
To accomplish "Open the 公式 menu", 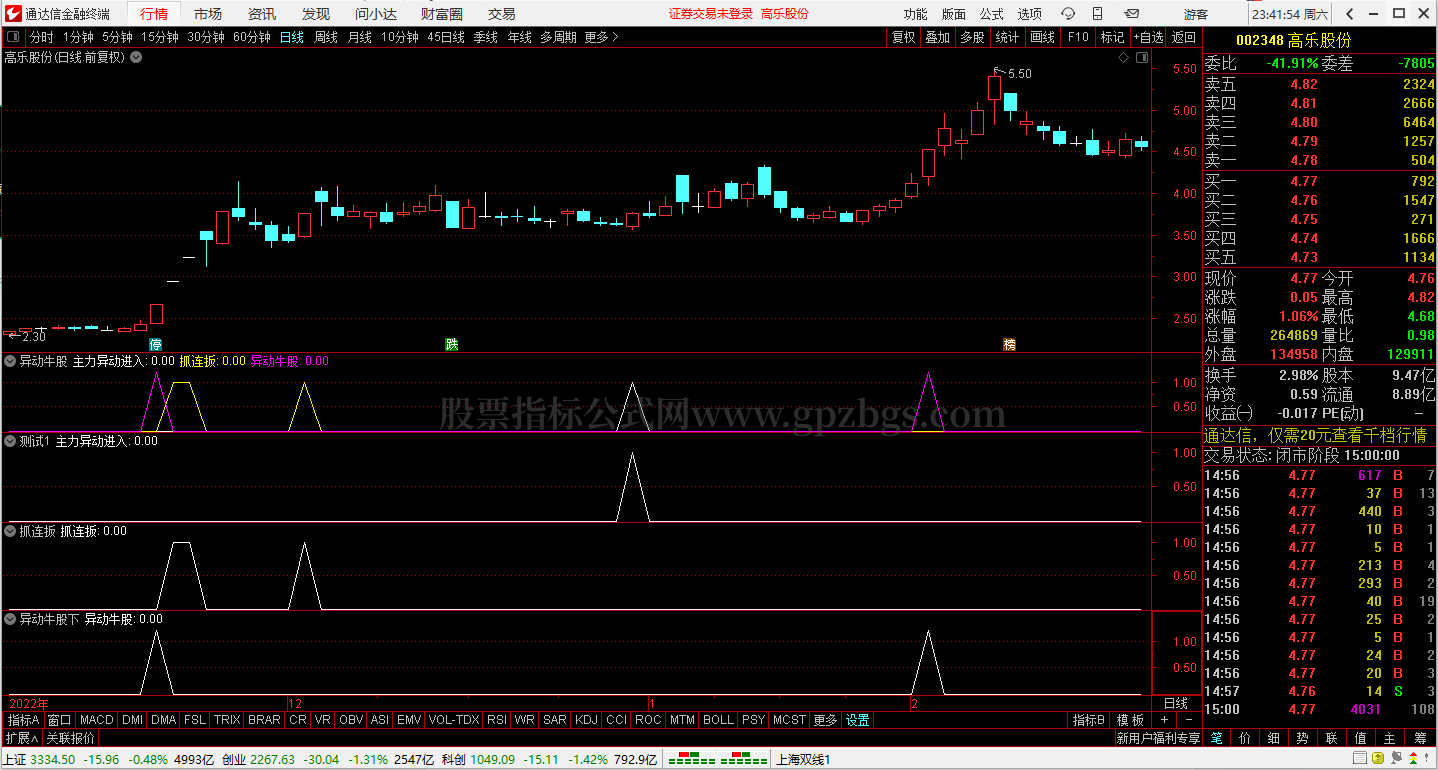I will point(991,14).
